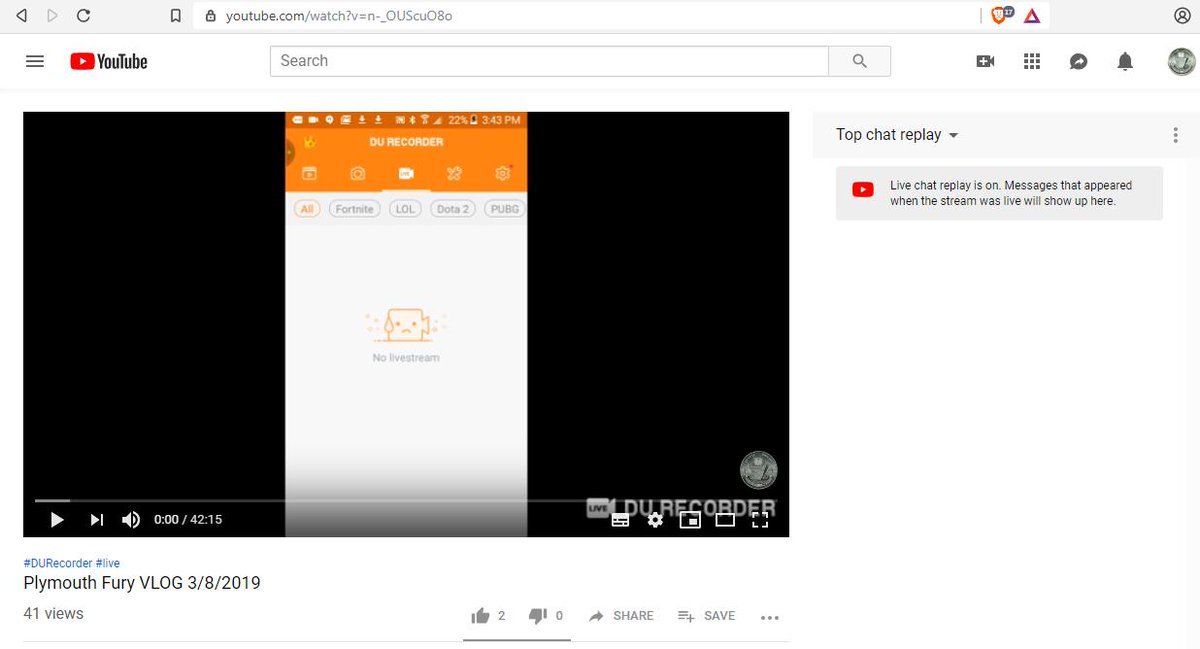Image resolution: width=1200 pixels, height=649 pixels.
Task: Click the All filter chip in video
Action: point(307,209)
